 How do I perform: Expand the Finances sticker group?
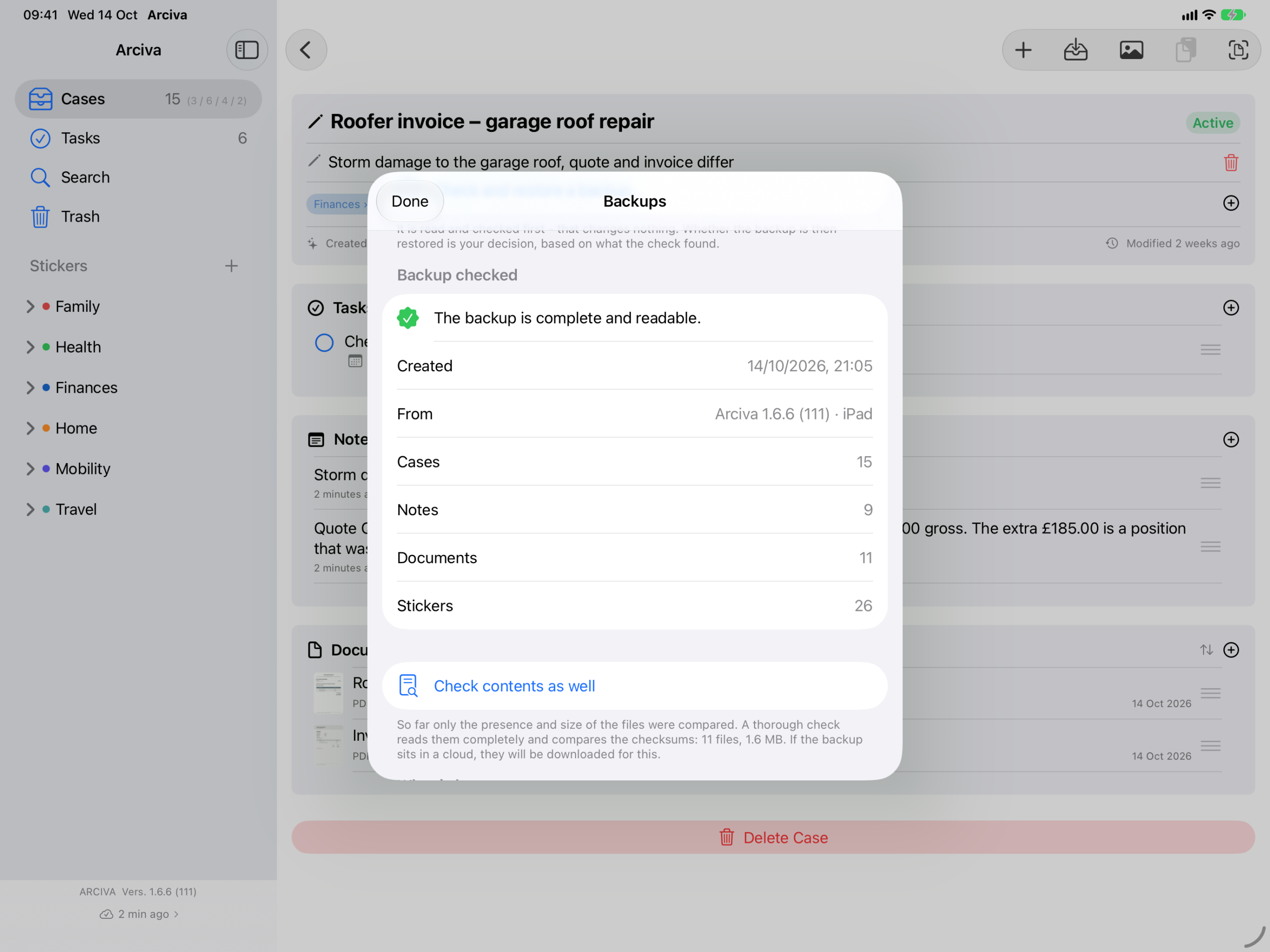click(x=30, y=388)
